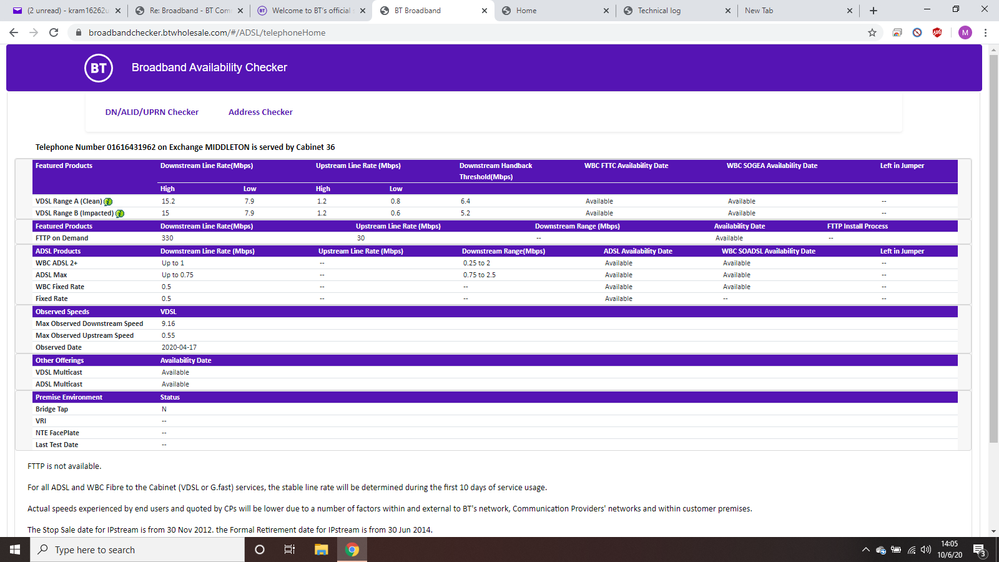The height and width of the screenshot is (562, 999).
Task: Open the Chrome profile avatar
Action: (x=964, y=32)
